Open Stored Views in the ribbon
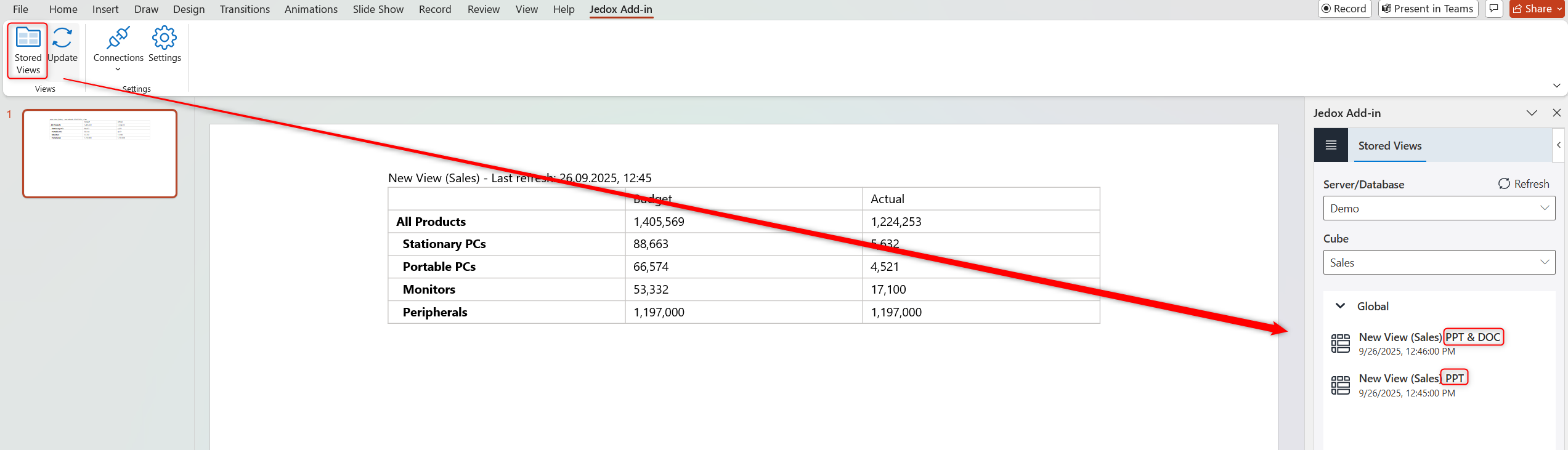 pos(28,50)
